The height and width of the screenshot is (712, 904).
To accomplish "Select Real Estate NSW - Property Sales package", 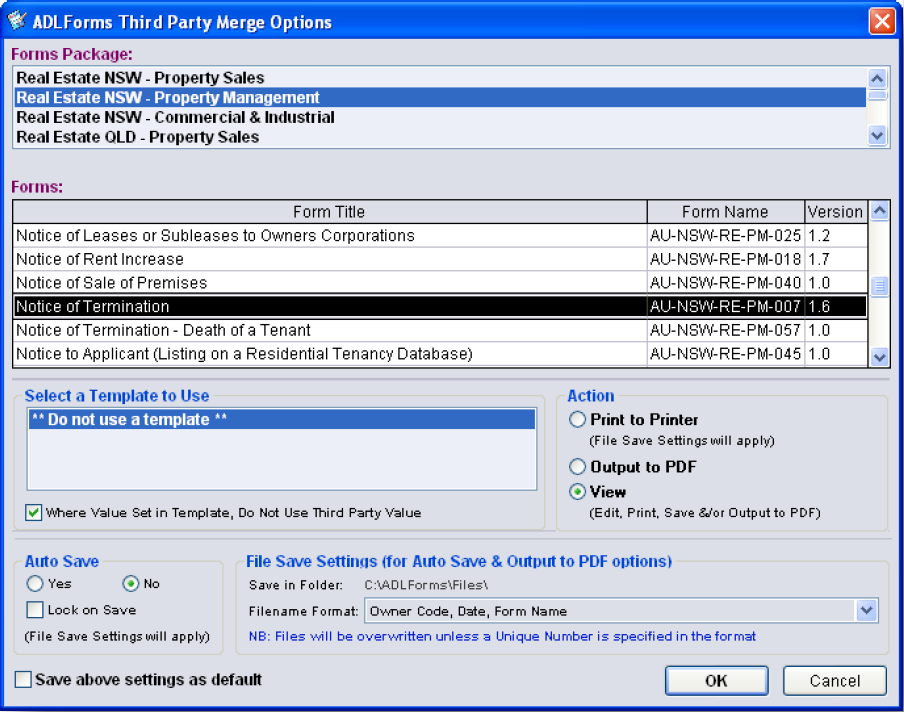I will (x=440, y=78).
